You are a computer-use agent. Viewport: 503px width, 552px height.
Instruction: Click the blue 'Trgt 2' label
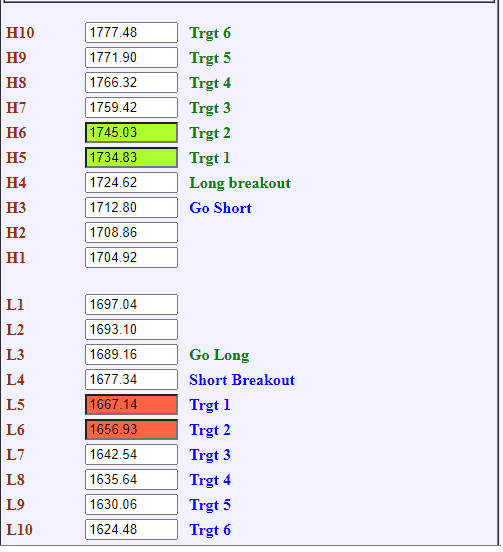click(x=210, y=430)
